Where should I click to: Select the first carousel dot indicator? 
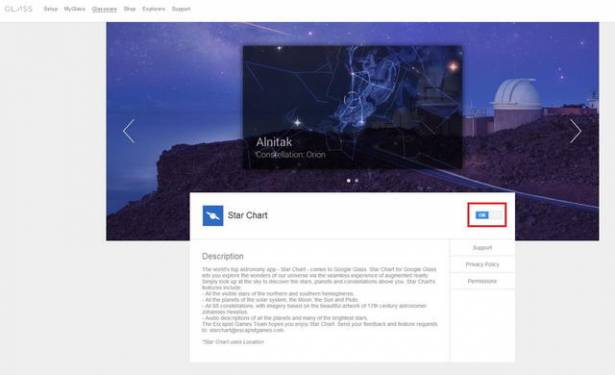pyautogui.click(x=349, y=180)
